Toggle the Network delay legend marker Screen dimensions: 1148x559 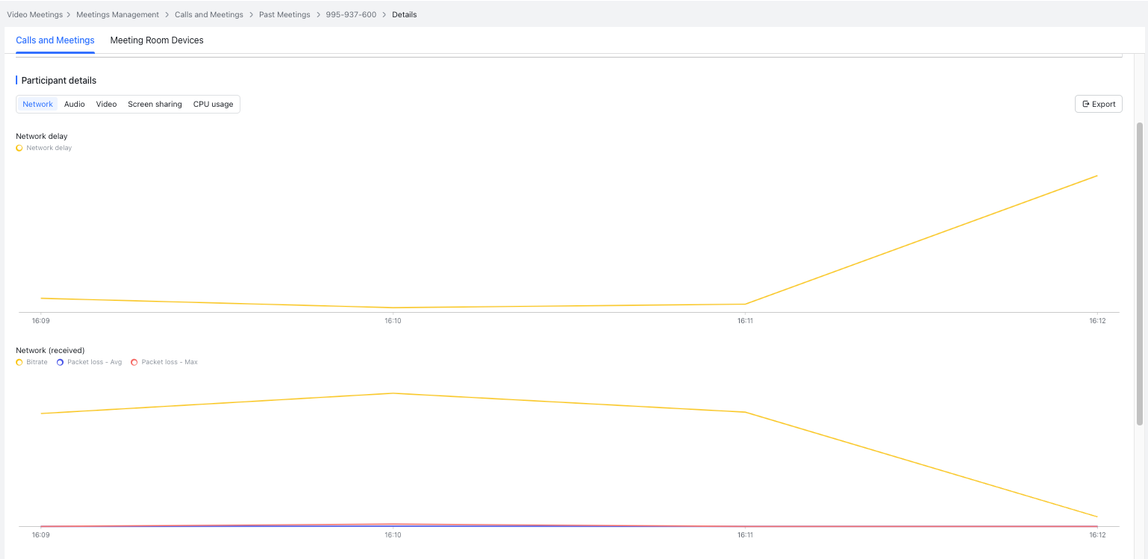(19, 148)
